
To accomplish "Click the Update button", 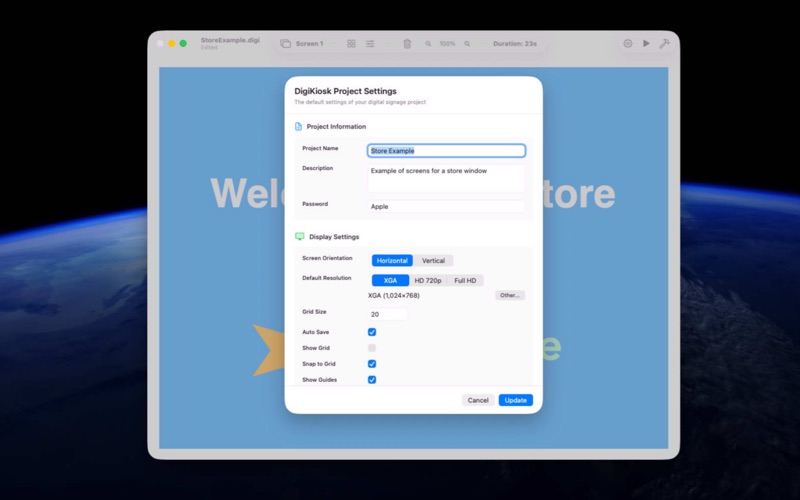I will [516, 400].
